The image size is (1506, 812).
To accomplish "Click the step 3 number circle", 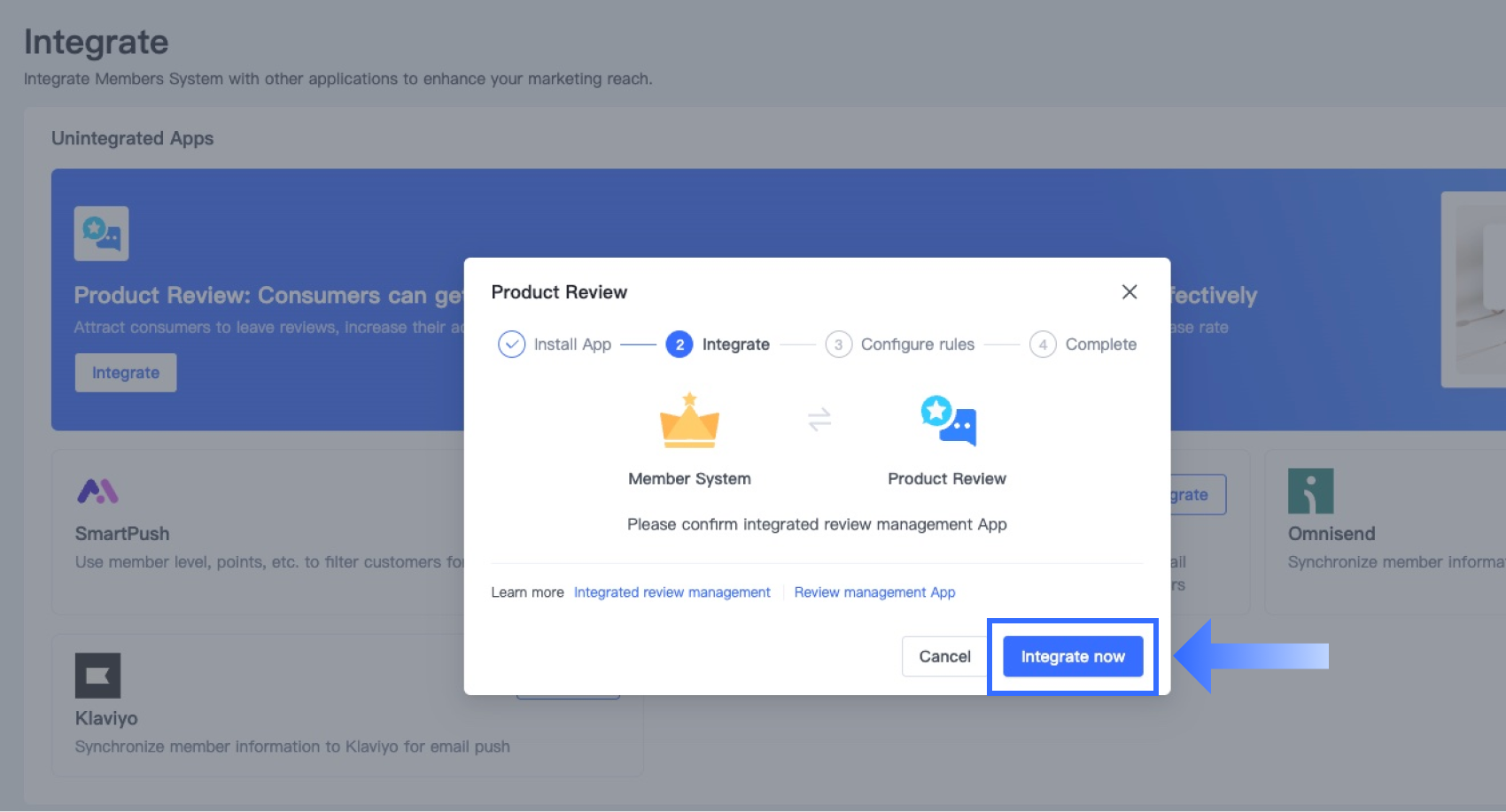I will coord(838,344).
